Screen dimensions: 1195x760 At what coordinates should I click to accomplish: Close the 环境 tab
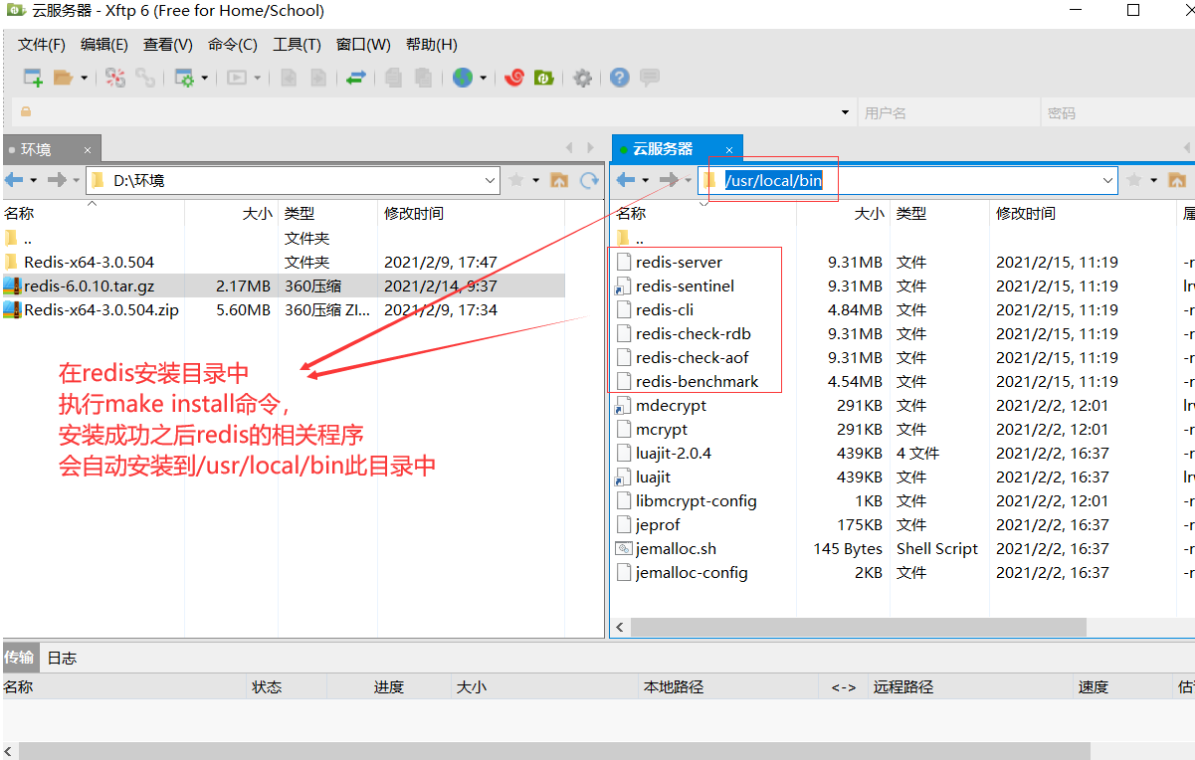[88, 150]
